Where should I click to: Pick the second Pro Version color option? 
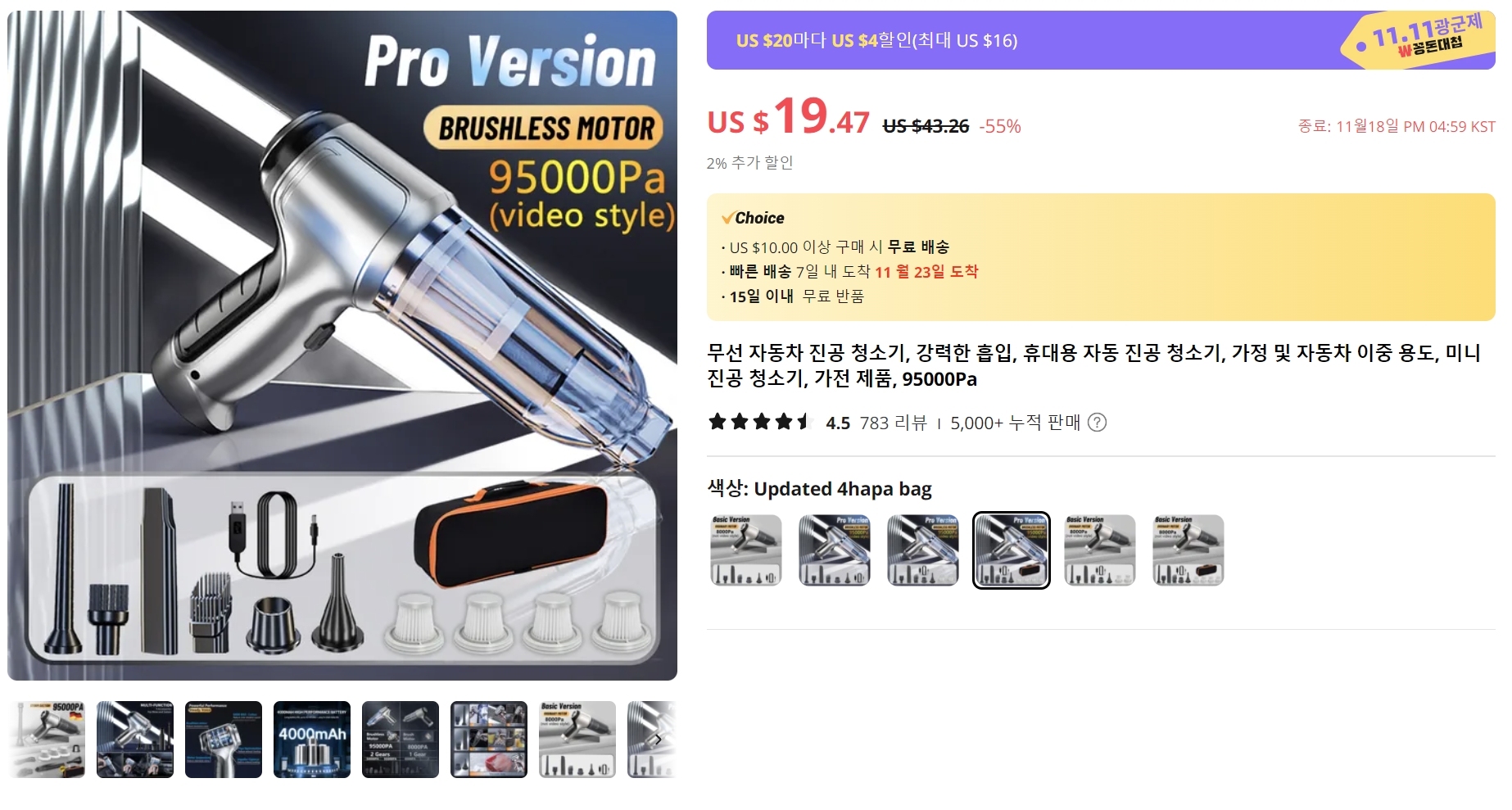pos(923,550)
